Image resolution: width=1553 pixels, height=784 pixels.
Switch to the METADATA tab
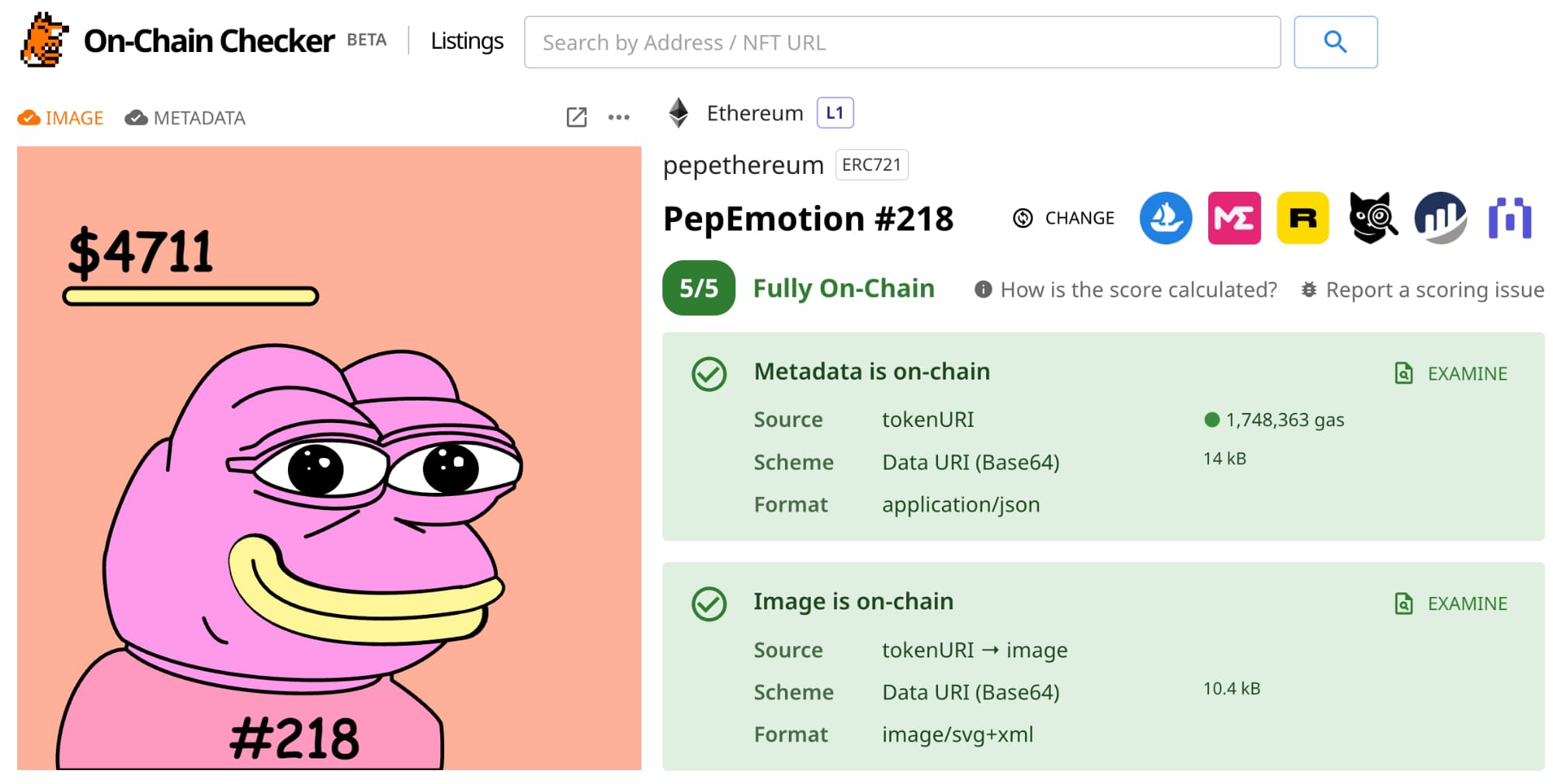pyautogui.click(x=186, y=118)
